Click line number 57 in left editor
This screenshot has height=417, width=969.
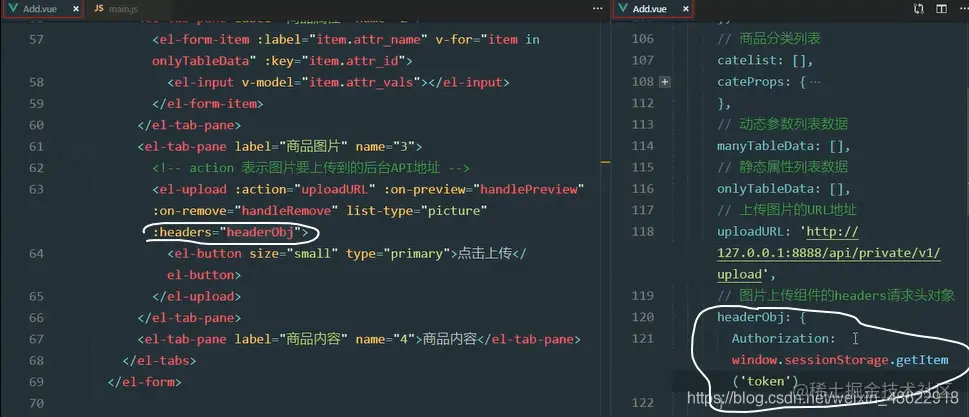[x=36, y=40]
